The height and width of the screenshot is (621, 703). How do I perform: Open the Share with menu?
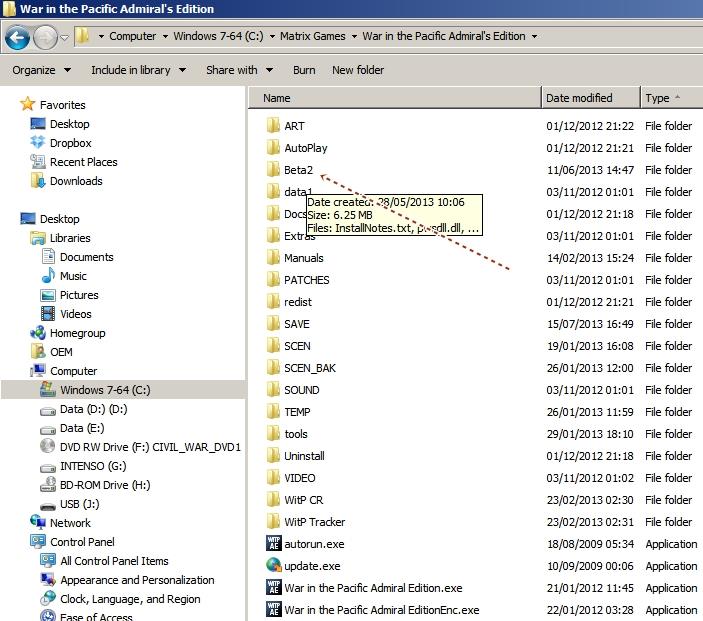click(x=239, y=70)
